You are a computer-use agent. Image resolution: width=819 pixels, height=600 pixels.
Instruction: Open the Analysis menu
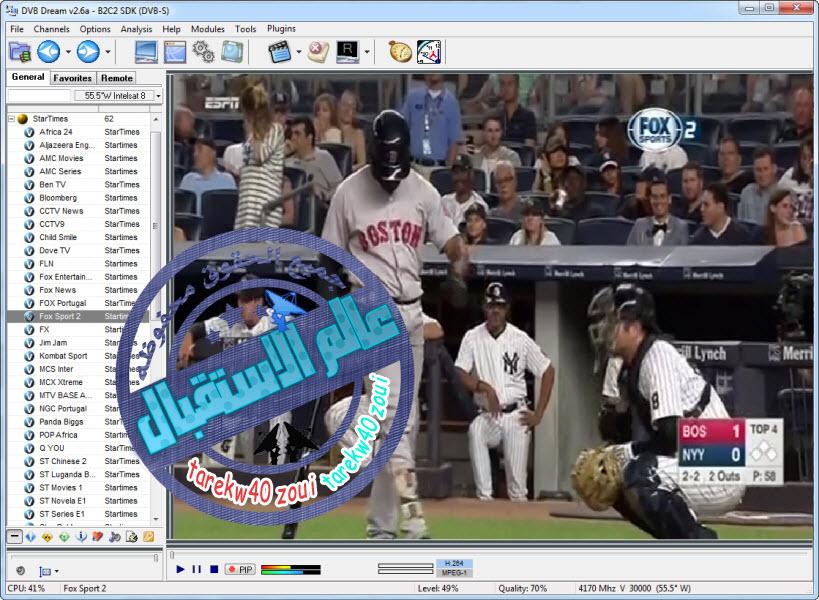coord(136,29)
